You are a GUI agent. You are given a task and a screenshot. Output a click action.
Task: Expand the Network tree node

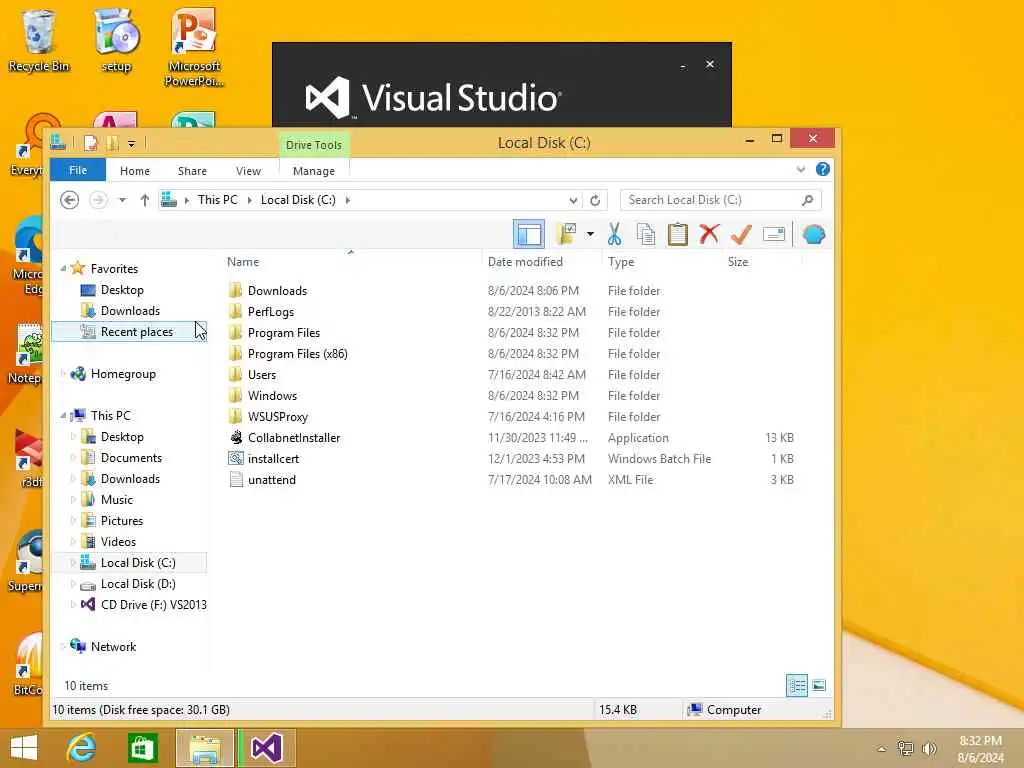[x=63, y=647]
